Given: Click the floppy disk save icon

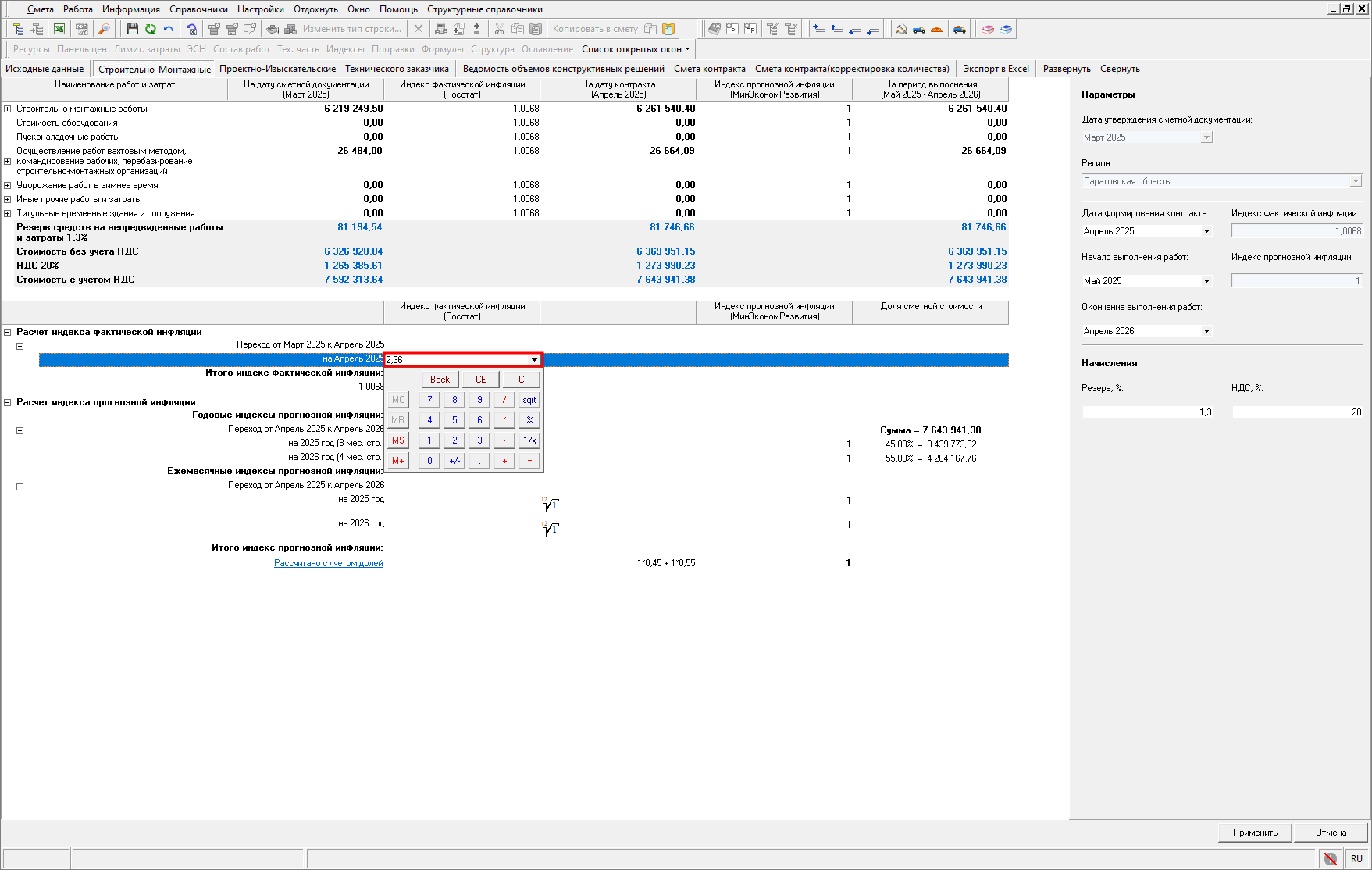Looking at the screenshot, I should [x=133, y=29].
